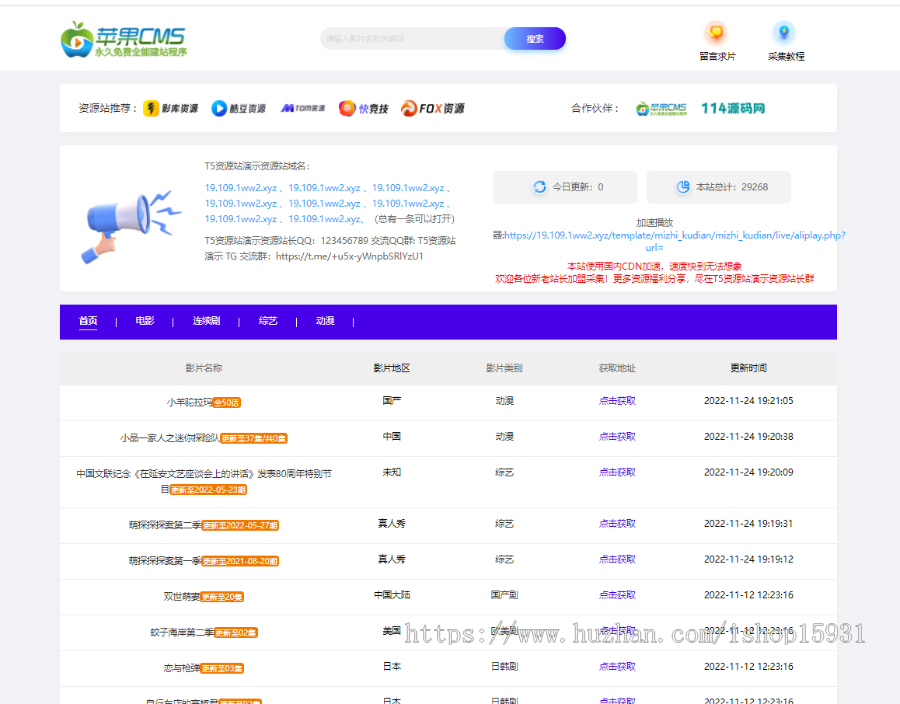Open the 影库资源 resource site logo

[x=171, y=108]
